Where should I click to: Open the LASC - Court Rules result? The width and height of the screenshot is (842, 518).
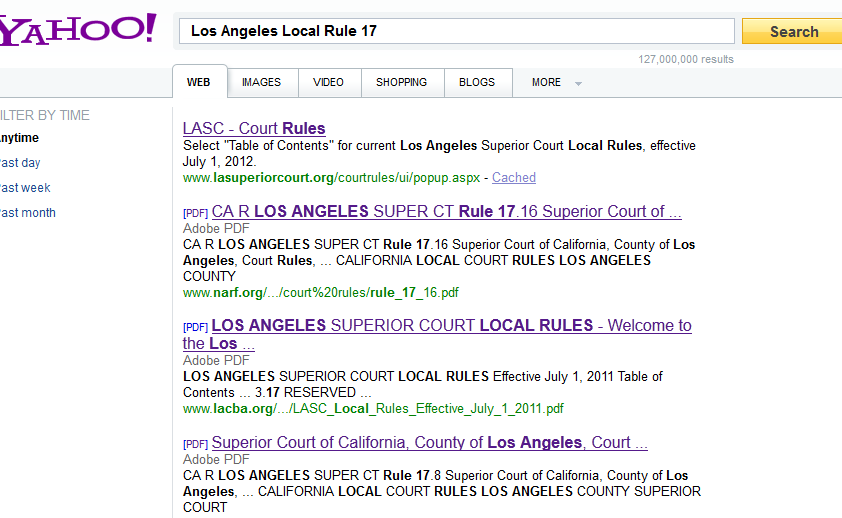[x=254, y=128]
